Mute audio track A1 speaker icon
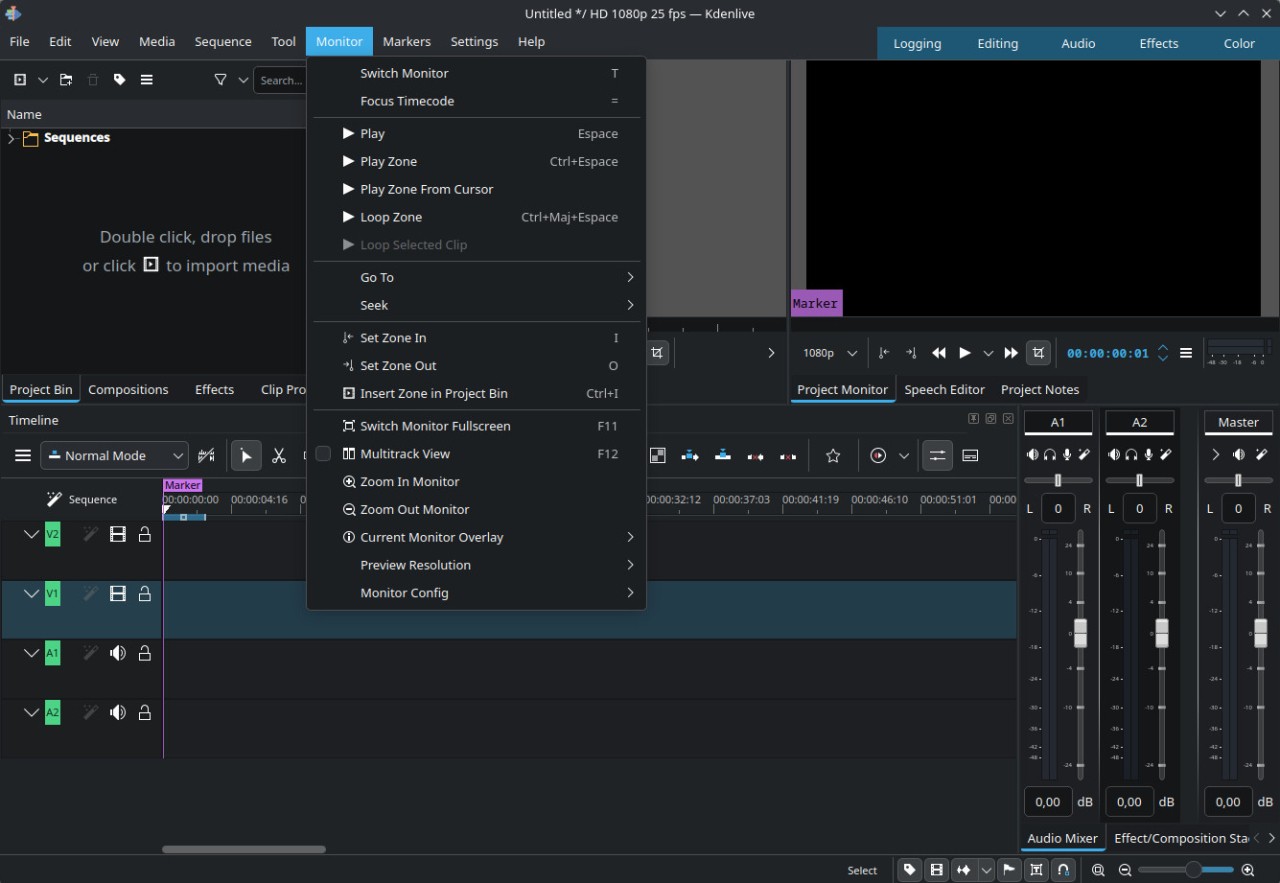Screen dimensions: 1280x883 pos(118,653)
